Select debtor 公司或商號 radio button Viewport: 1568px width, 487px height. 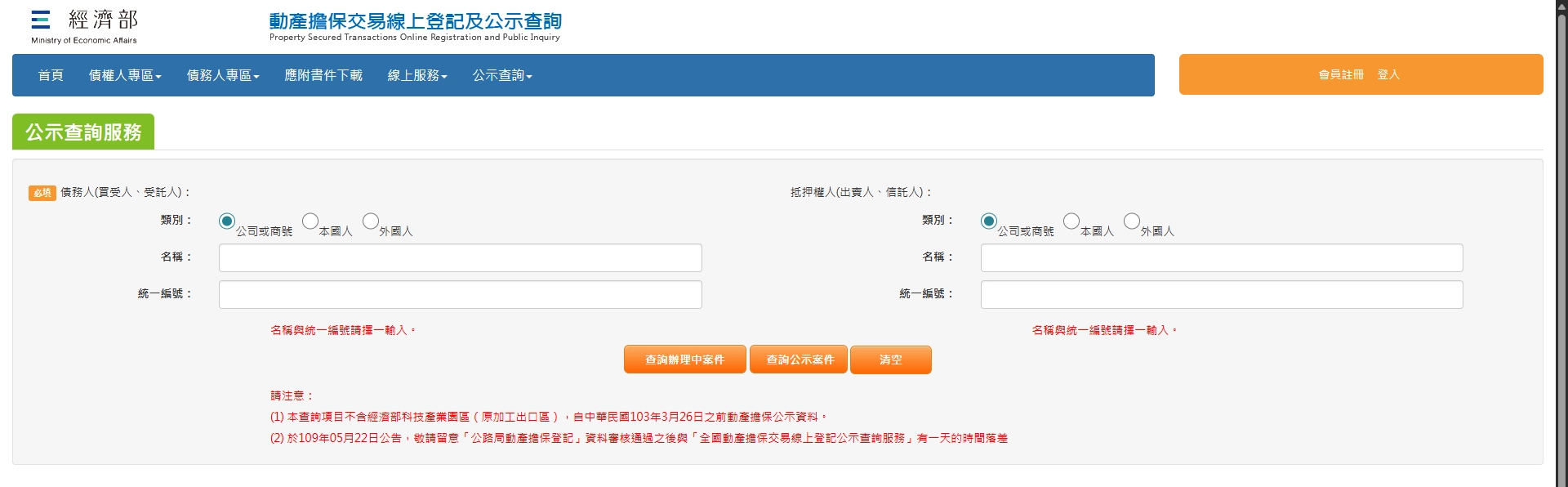tap(227, 221)
